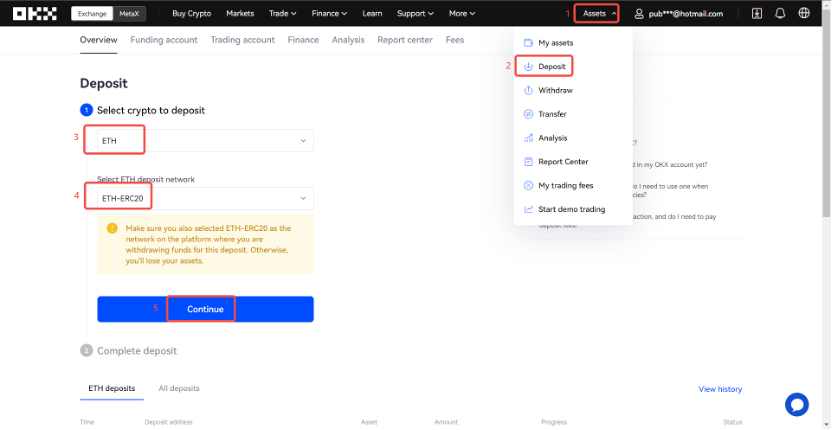The width and height of the screenshot is (832, 430).
Task: Select My assets menu entry
Action: tap(573, 43)
